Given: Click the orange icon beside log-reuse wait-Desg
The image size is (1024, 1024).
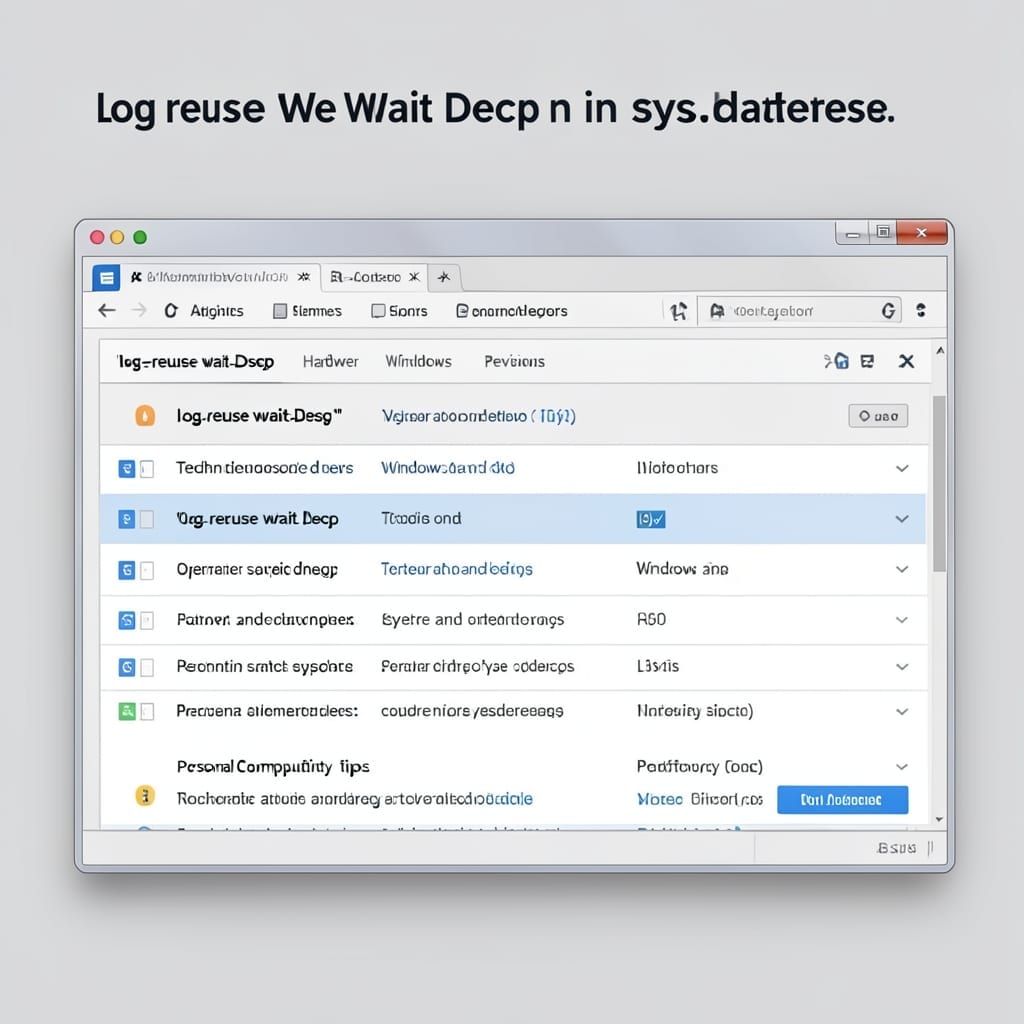Looking at the screenshot, I should pos(145,416).
